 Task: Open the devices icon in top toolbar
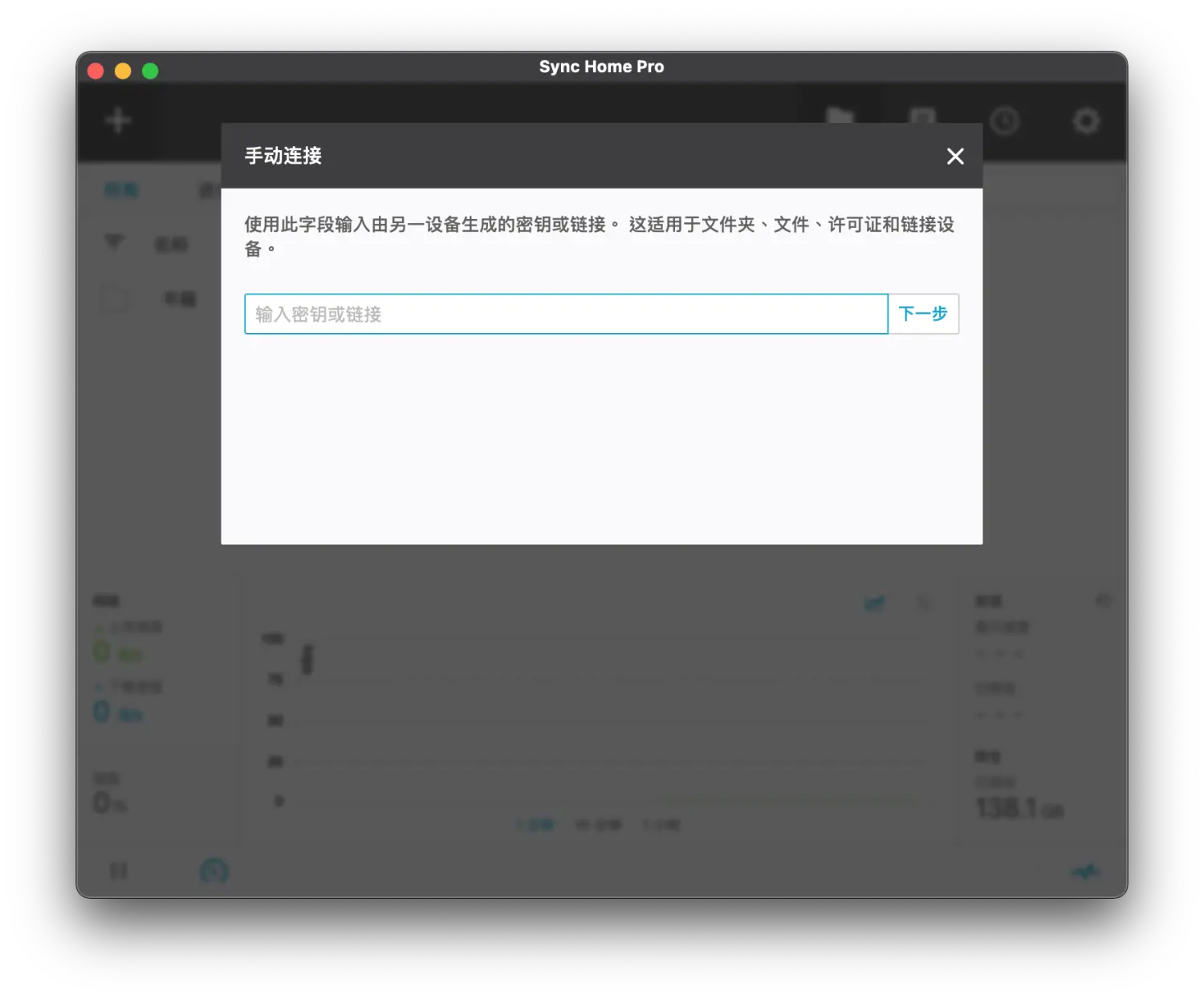(922, 117)
